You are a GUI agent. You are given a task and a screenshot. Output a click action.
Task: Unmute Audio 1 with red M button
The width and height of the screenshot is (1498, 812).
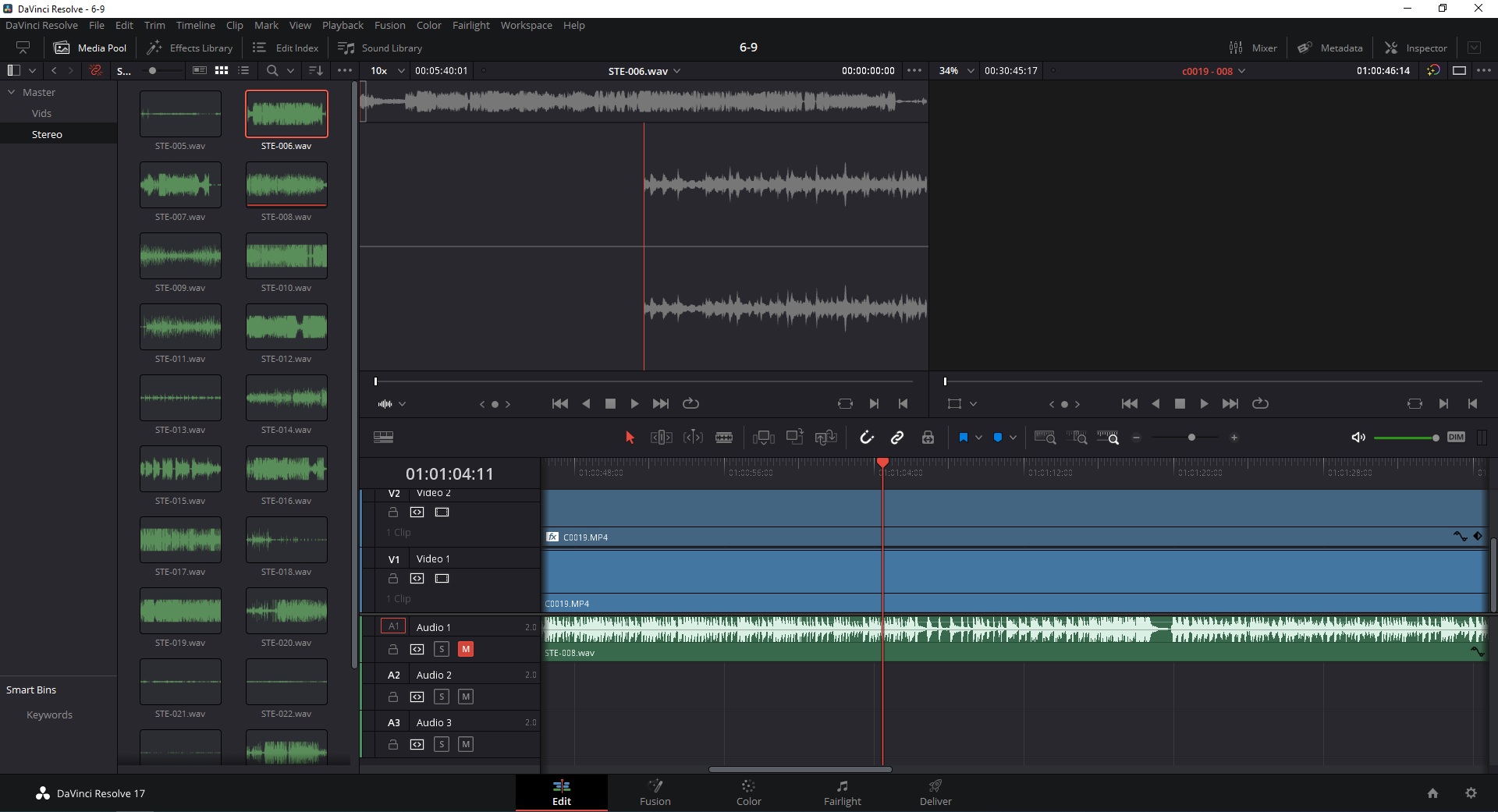[466, 649]
